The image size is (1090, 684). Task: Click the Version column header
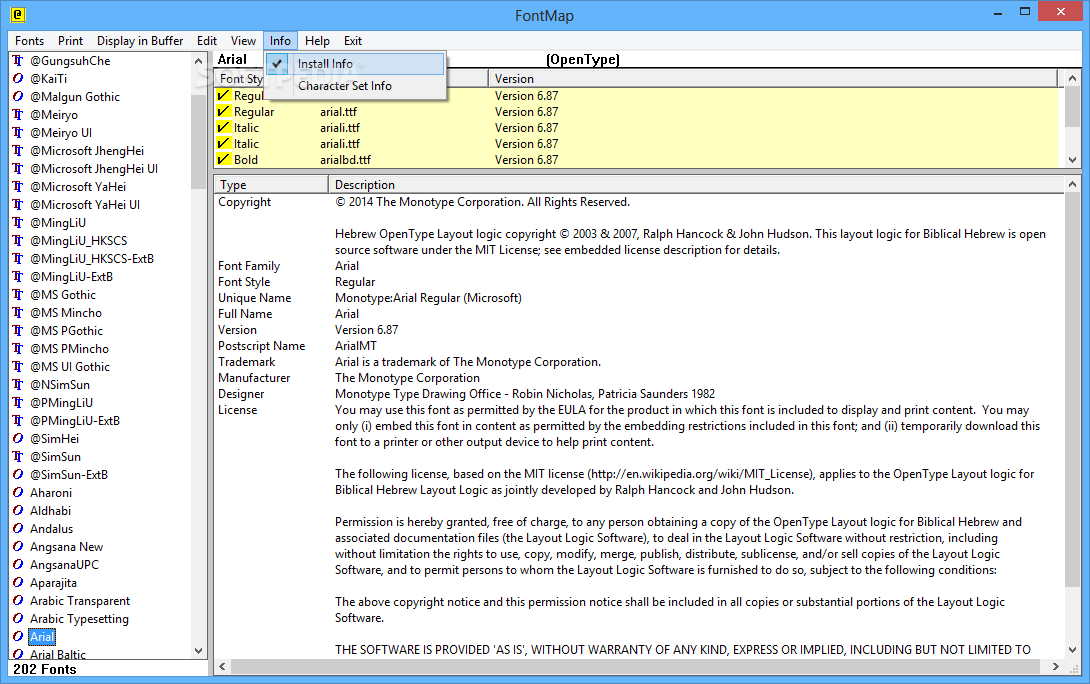tap(773, 79)
